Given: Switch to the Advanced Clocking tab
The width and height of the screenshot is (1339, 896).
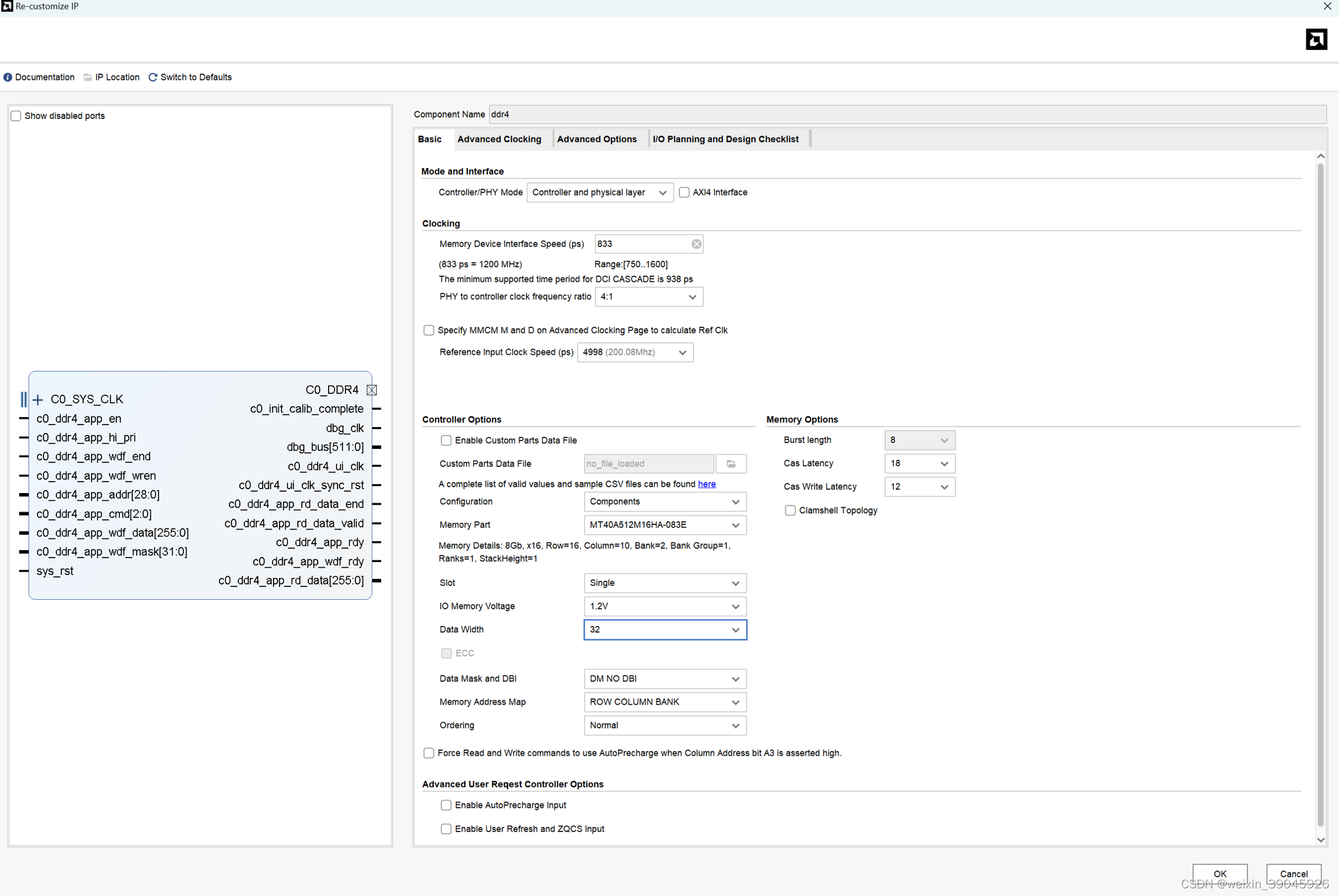Looking at the screenshot, I should tap(499, 139).
